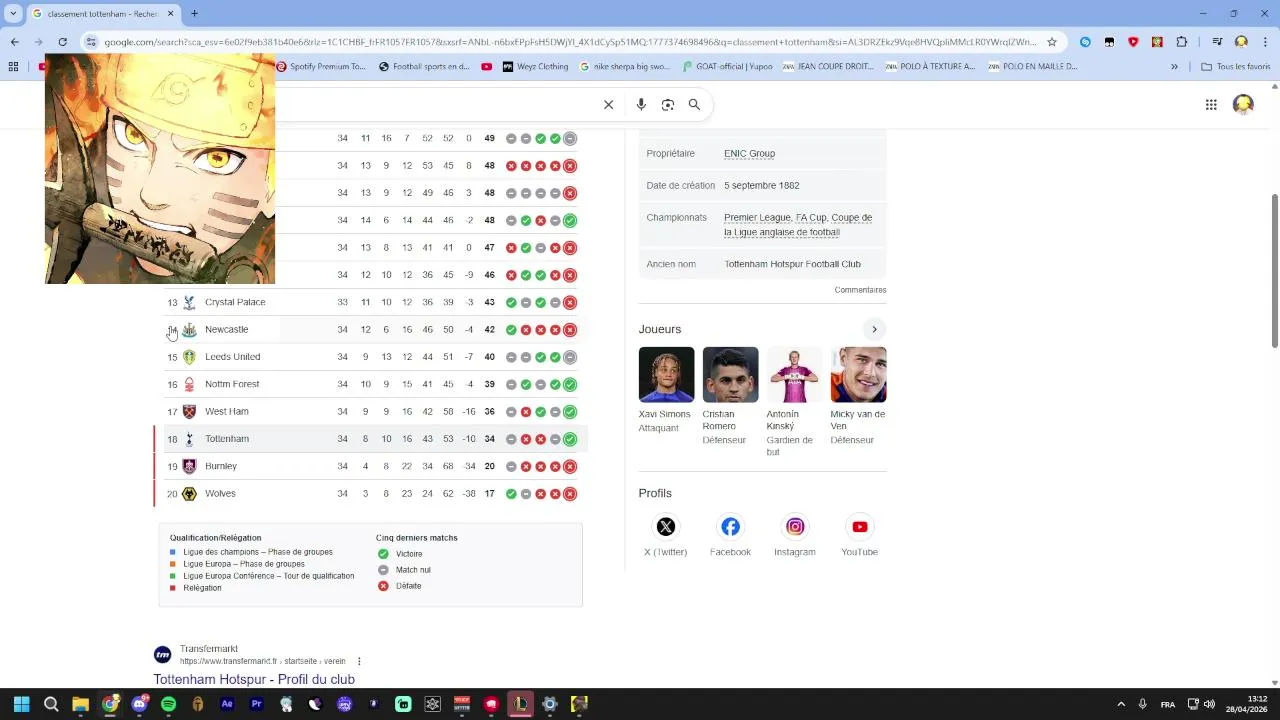Screen dimensions: 1280x720
Task: Click the ENIC Group owner link
Action: [749, 153]
